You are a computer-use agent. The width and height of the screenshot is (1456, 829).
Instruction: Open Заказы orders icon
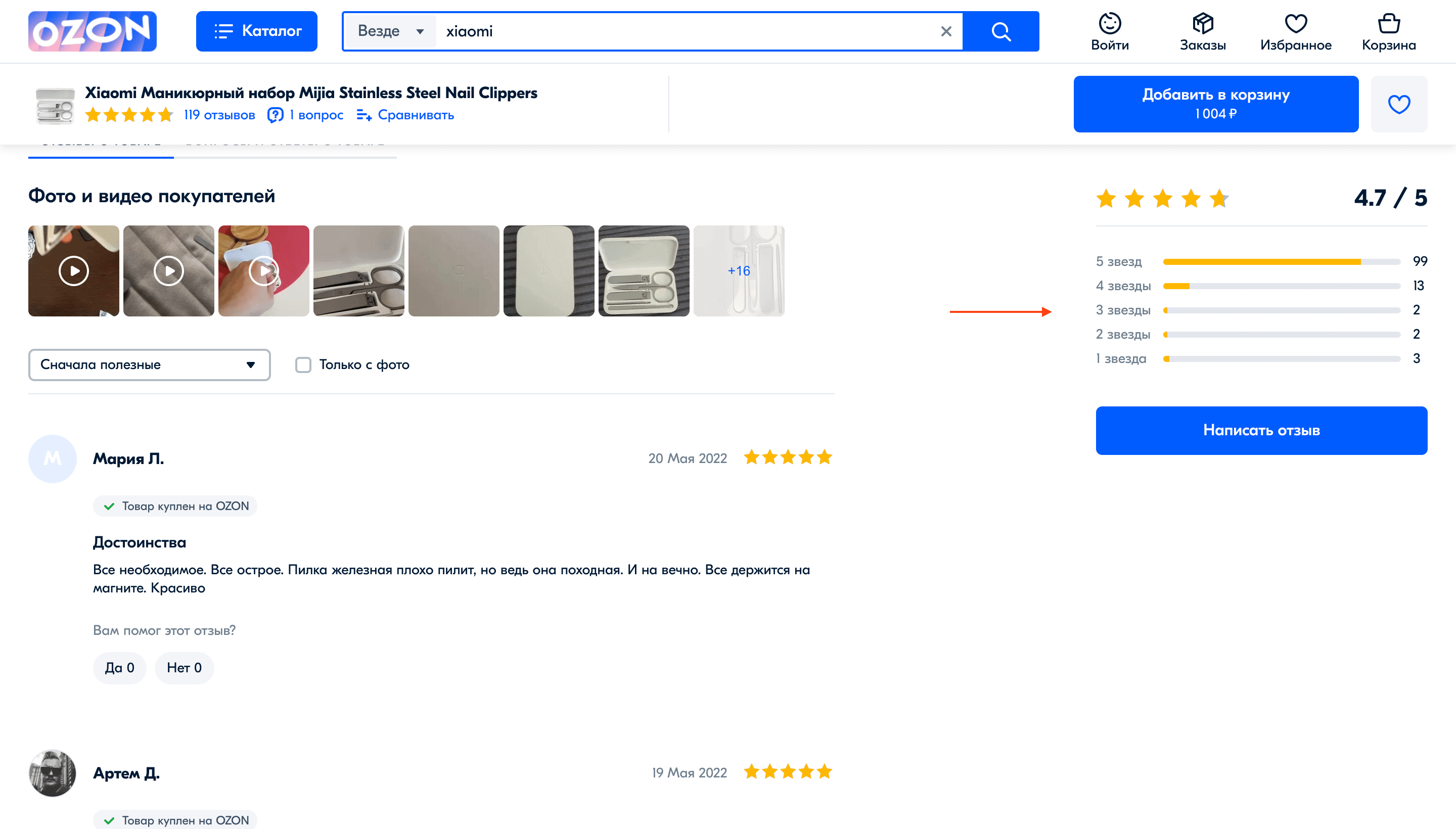click(1202, 32)
